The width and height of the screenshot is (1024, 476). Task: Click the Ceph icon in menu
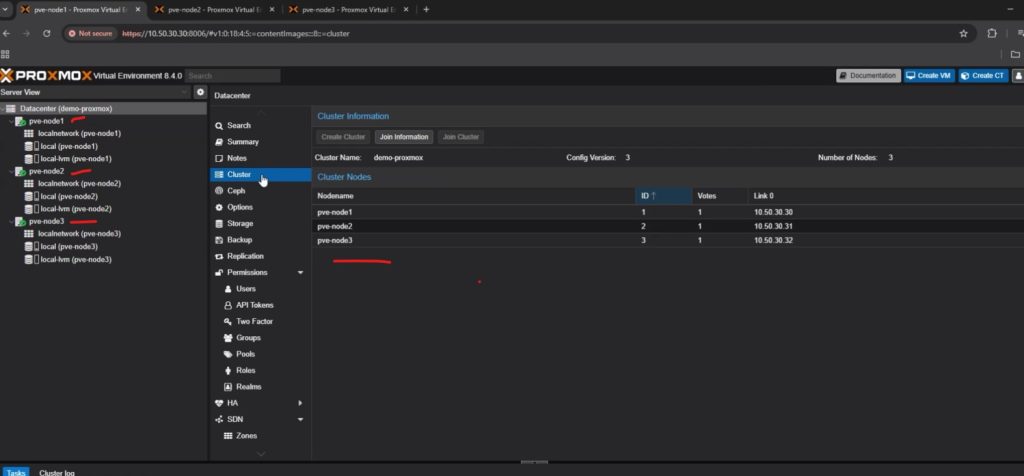[219, 191]
